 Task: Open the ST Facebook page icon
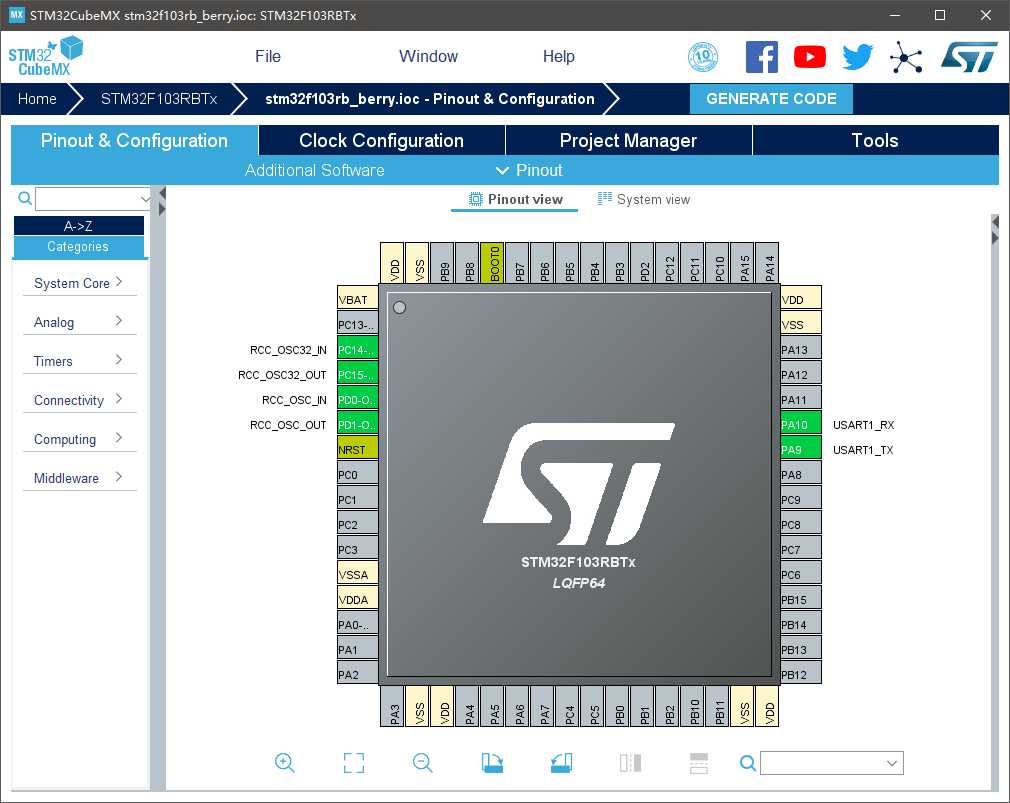761,57
